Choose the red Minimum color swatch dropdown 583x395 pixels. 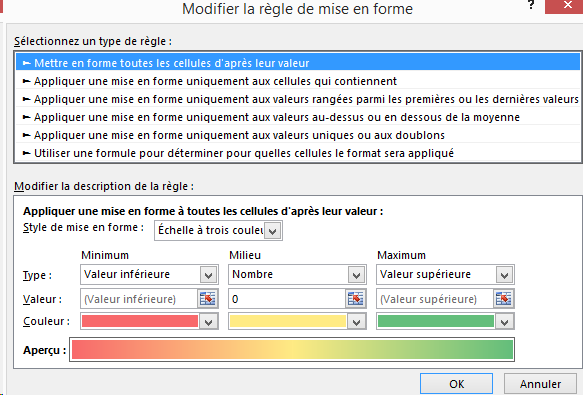tap(149, 321)
